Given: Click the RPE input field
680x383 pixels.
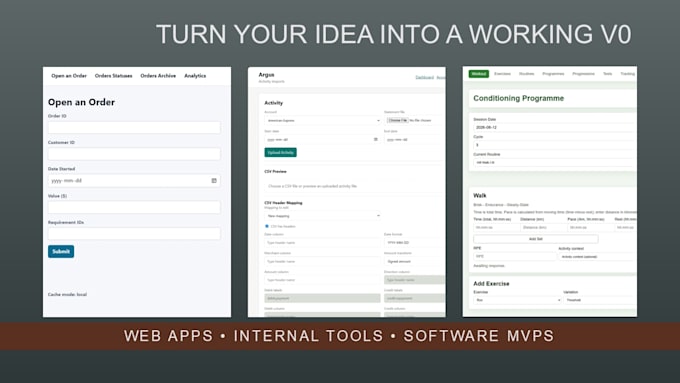Looking at the screenshot, I should (x=515, y=256).
